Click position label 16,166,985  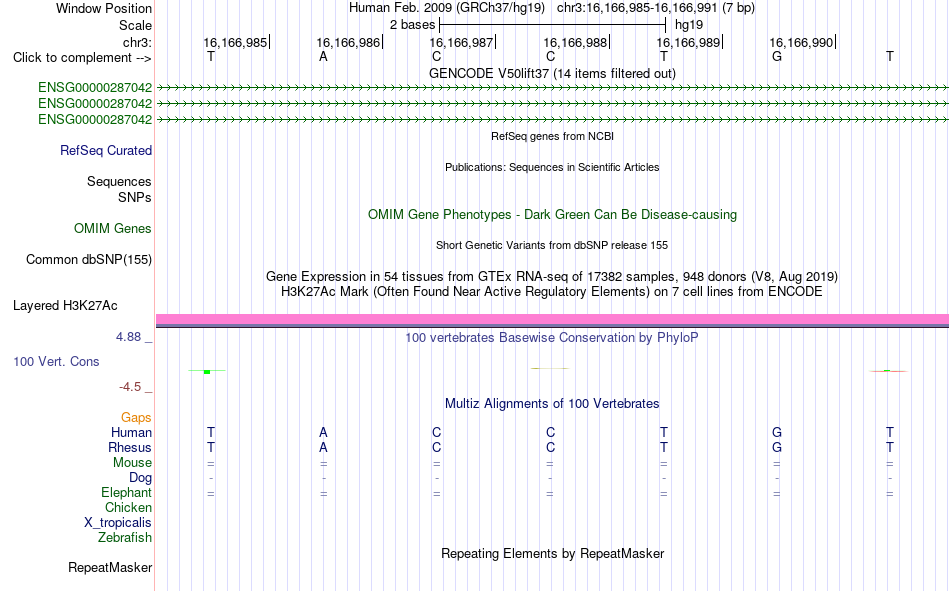coord(235,42)
